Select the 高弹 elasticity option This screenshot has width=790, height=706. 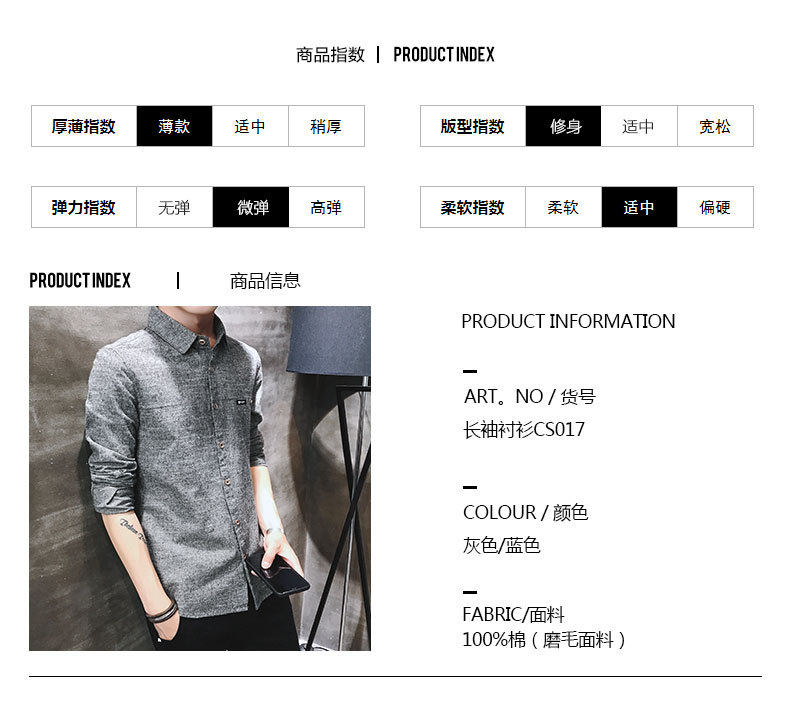point(326,207)
